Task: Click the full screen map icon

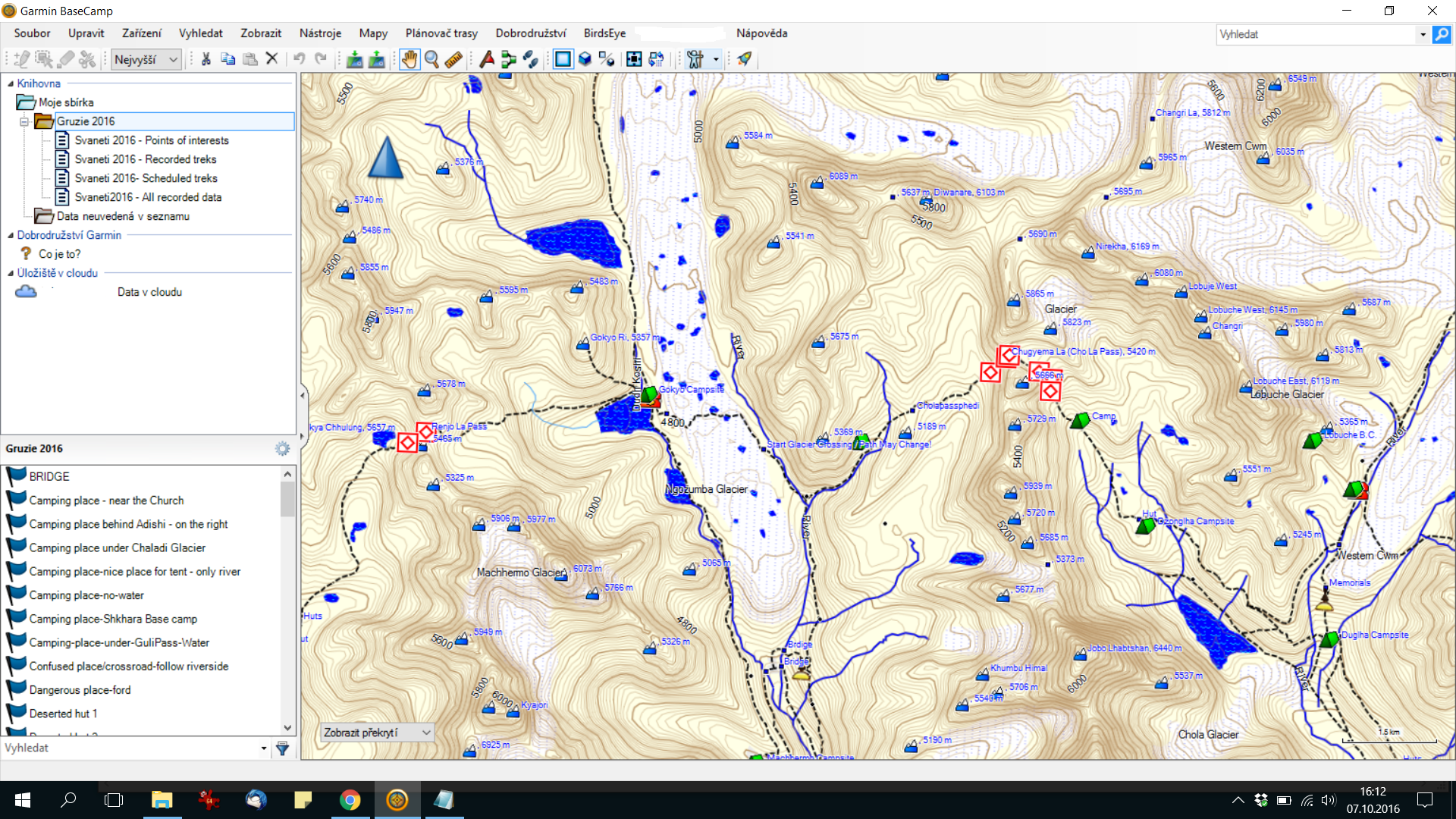Action: pyautogui.click(x=634, y=59)
